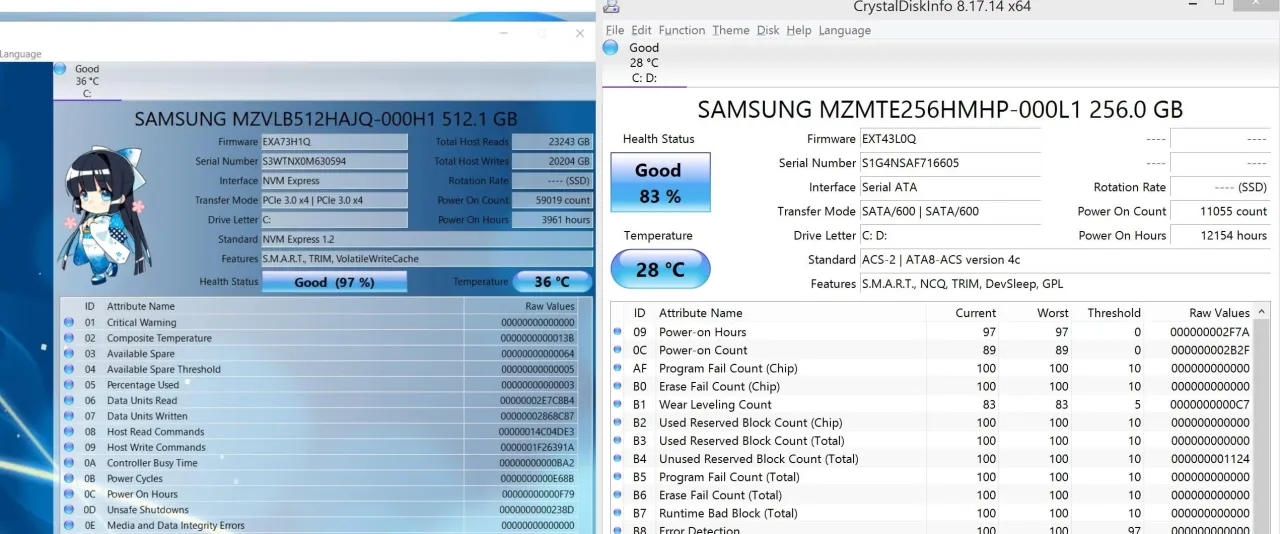Click the Transfer Mode field SATA/600 | SATA/600
The width and height of the screenshot is (1280, 534).
950,211
